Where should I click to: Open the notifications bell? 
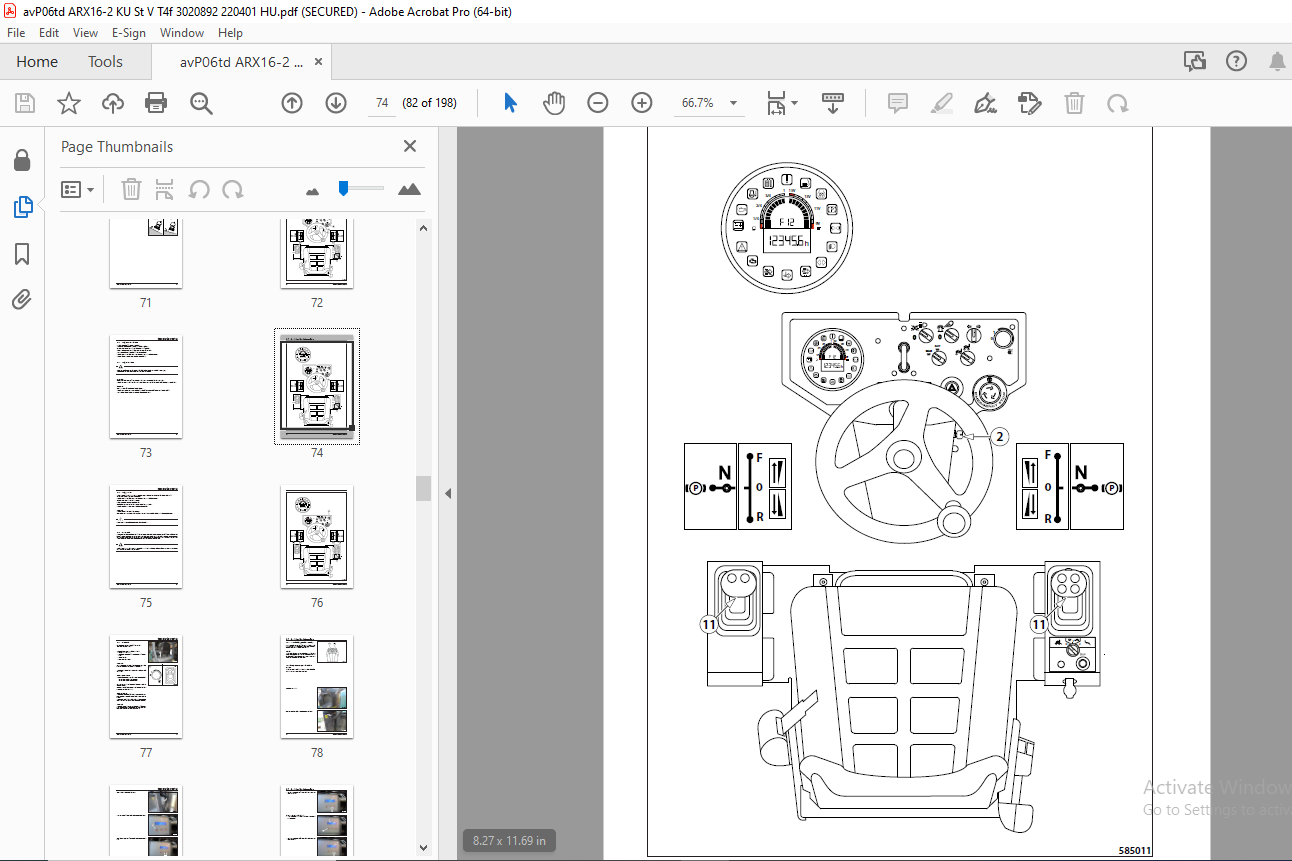1277,62
